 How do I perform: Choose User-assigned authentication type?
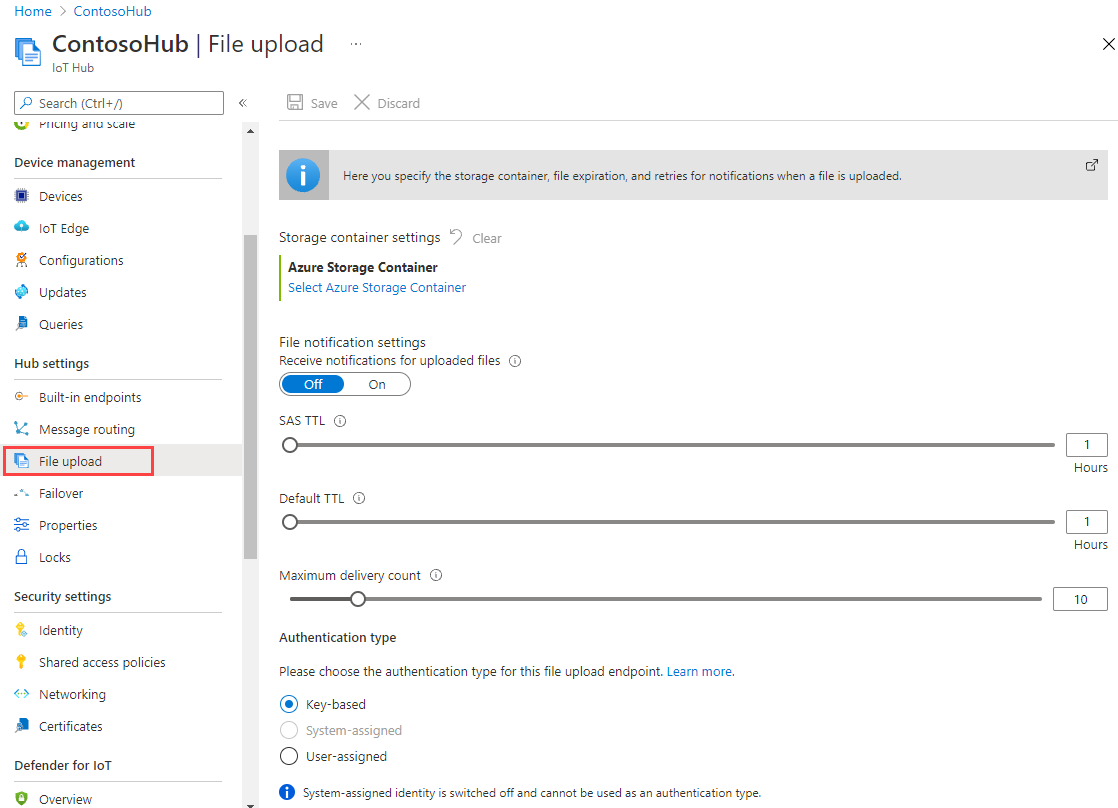[289, 756]
